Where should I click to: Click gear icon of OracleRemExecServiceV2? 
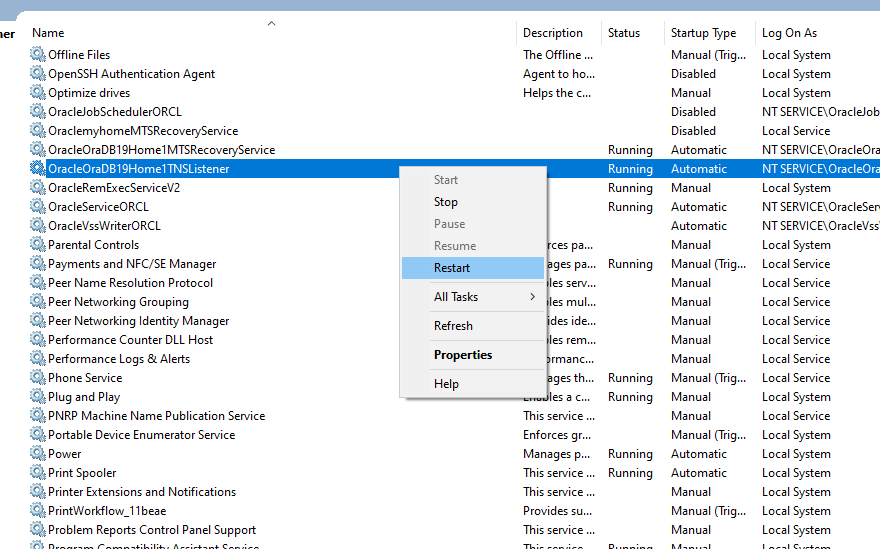pyautogui.click(x=38, y=187)
